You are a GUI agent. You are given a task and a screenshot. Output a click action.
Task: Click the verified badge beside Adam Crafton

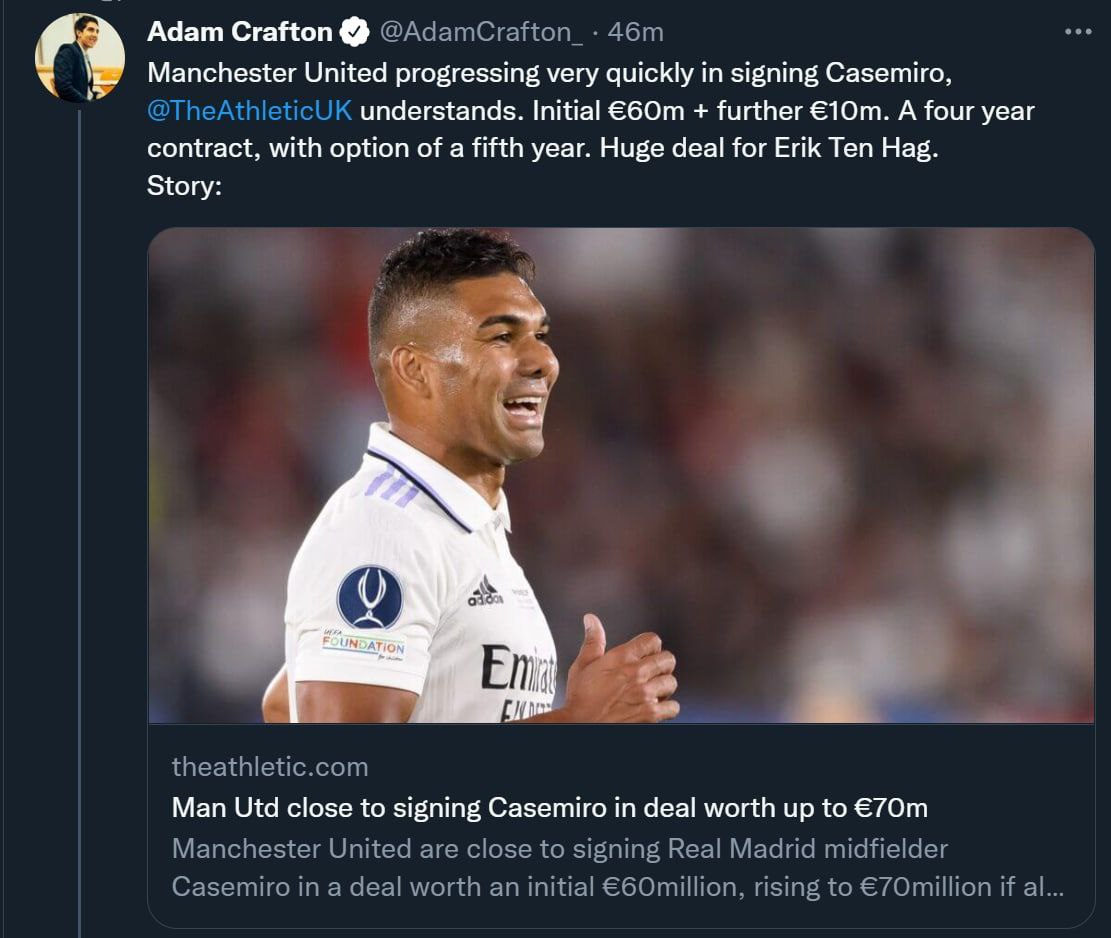click(353, 33)
